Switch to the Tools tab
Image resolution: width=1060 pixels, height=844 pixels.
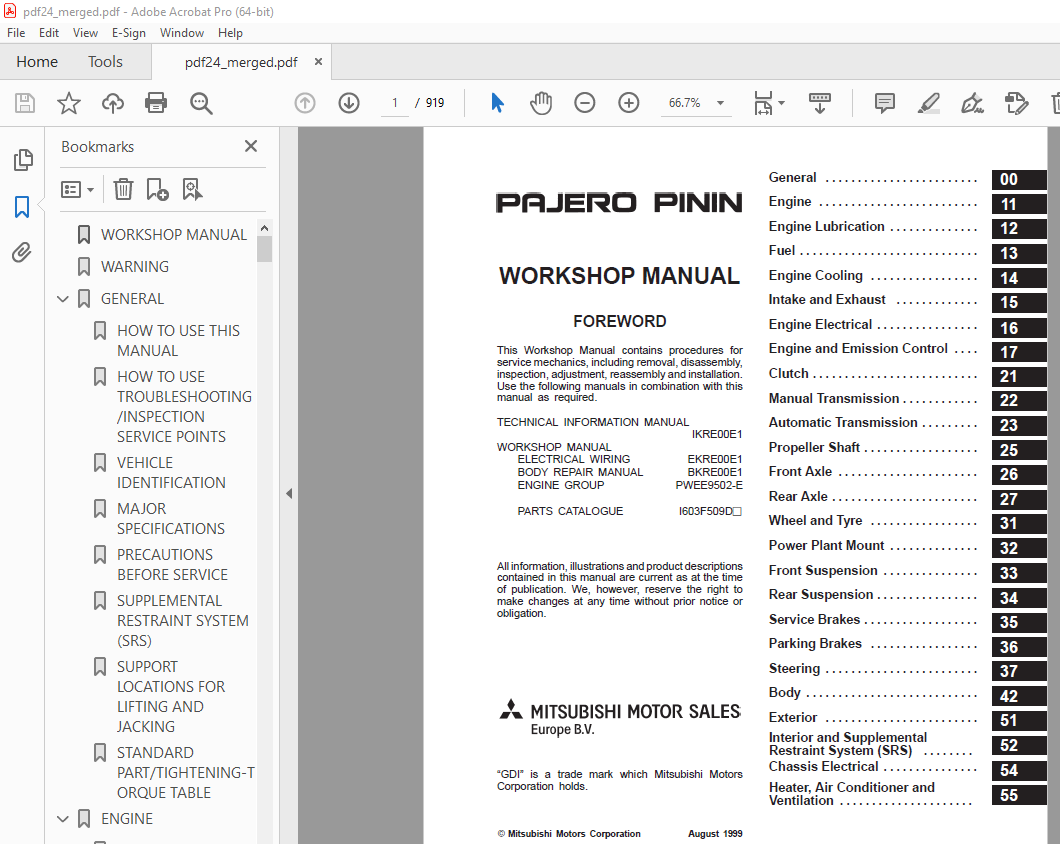click(x=105, y=62)
